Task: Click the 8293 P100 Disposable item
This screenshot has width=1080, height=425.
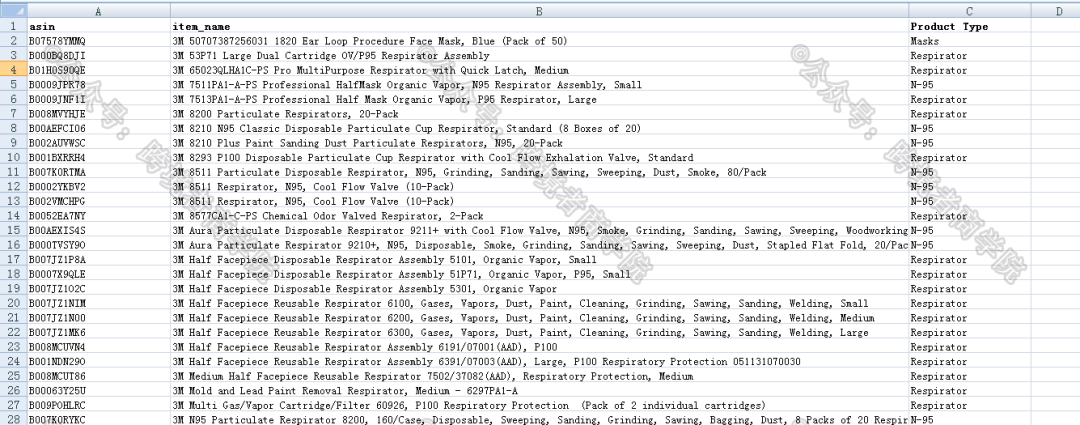Action: pyautogui.click(x=539, y=158)
